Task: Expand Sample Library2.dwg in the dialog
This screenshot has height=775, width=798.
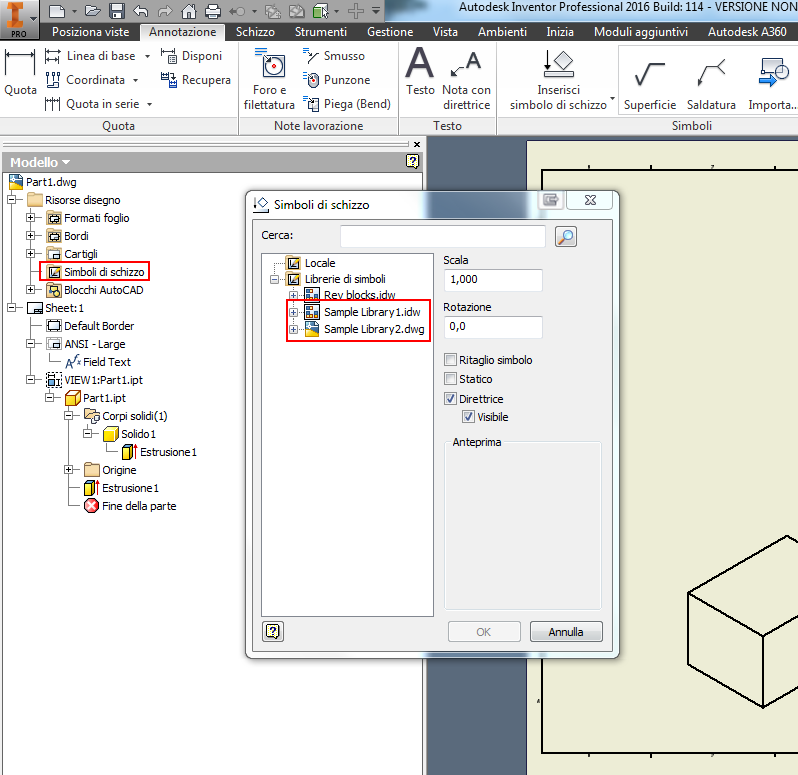Action: [293, 329]
